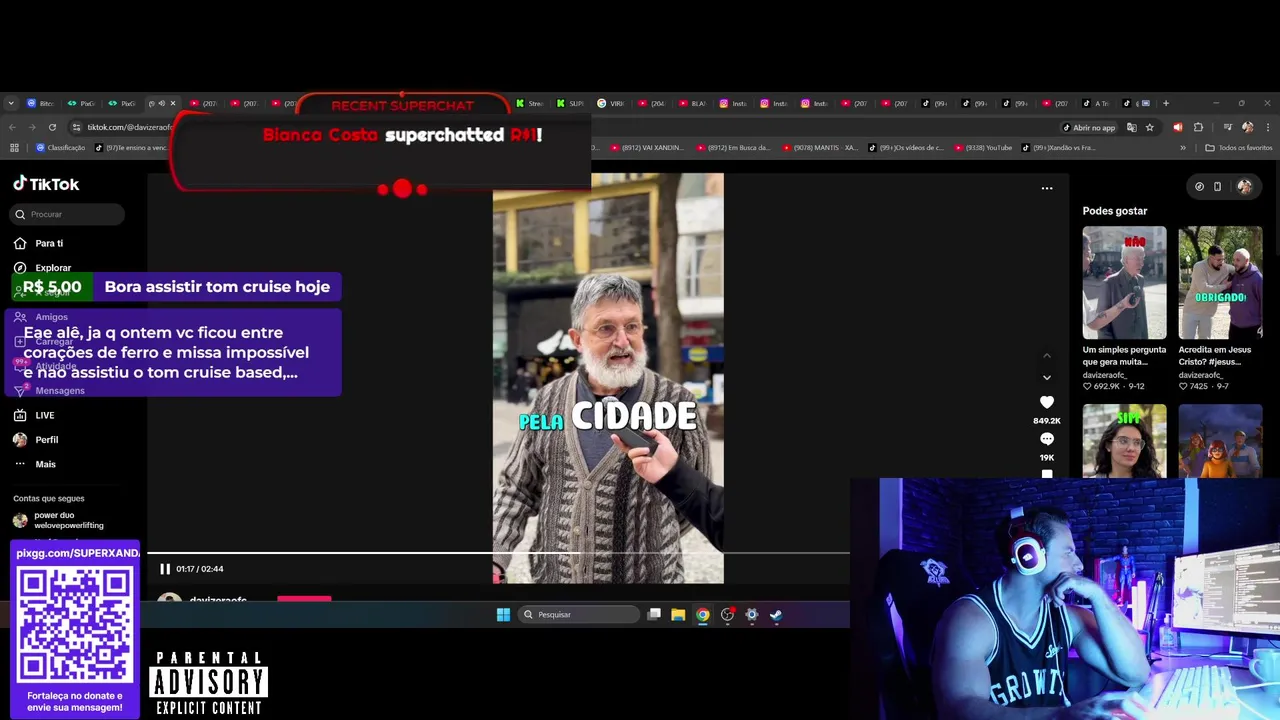Click the tiktok.com address bar
The height and width of the screenshot is (720, 1280).
(x=128, y=127)
